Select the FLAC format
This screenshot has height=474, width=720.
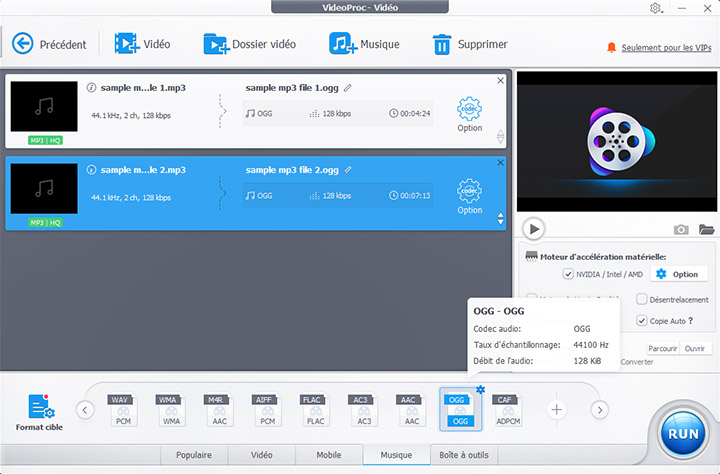click(315, 410)
